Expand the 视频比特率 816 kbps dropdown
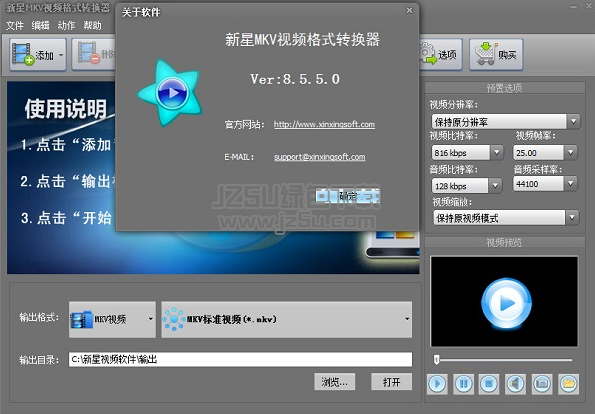Viewport: 595px width, 414px height. (x=496, y=153)
